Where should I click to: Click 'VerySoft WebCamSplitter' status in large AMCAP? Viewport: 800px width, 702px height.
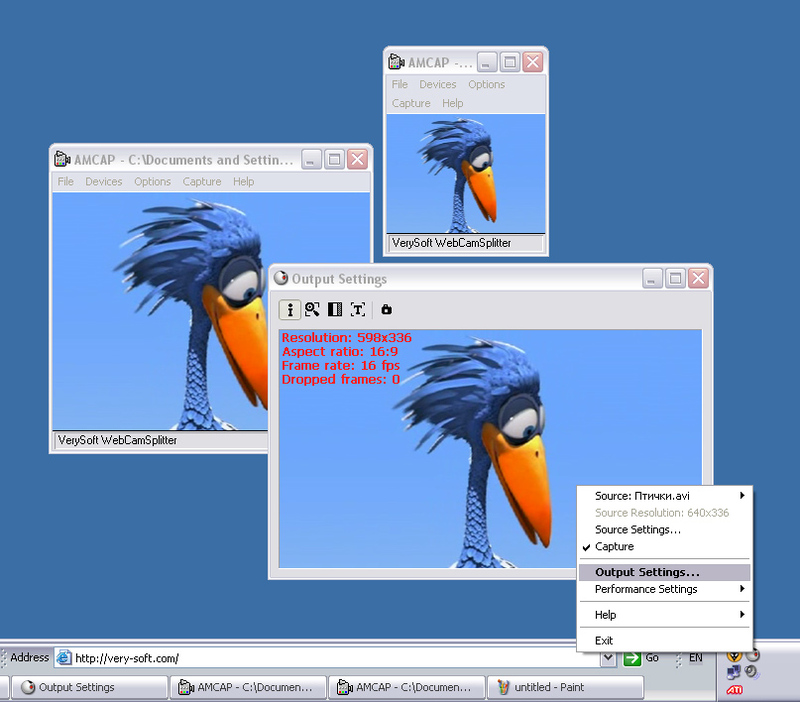117,440
